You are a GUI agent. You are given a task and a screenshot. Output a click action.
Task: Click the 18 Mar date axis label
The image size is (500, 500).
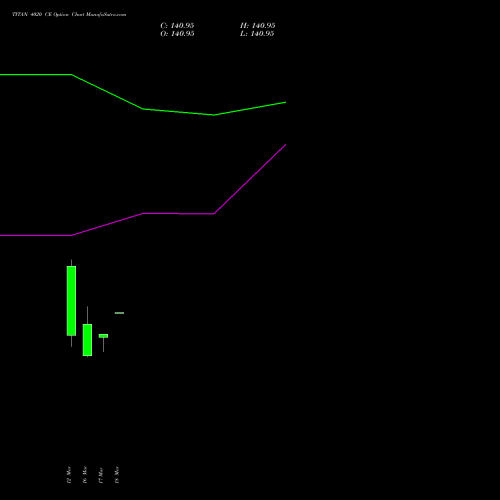[x=117, y=475]
